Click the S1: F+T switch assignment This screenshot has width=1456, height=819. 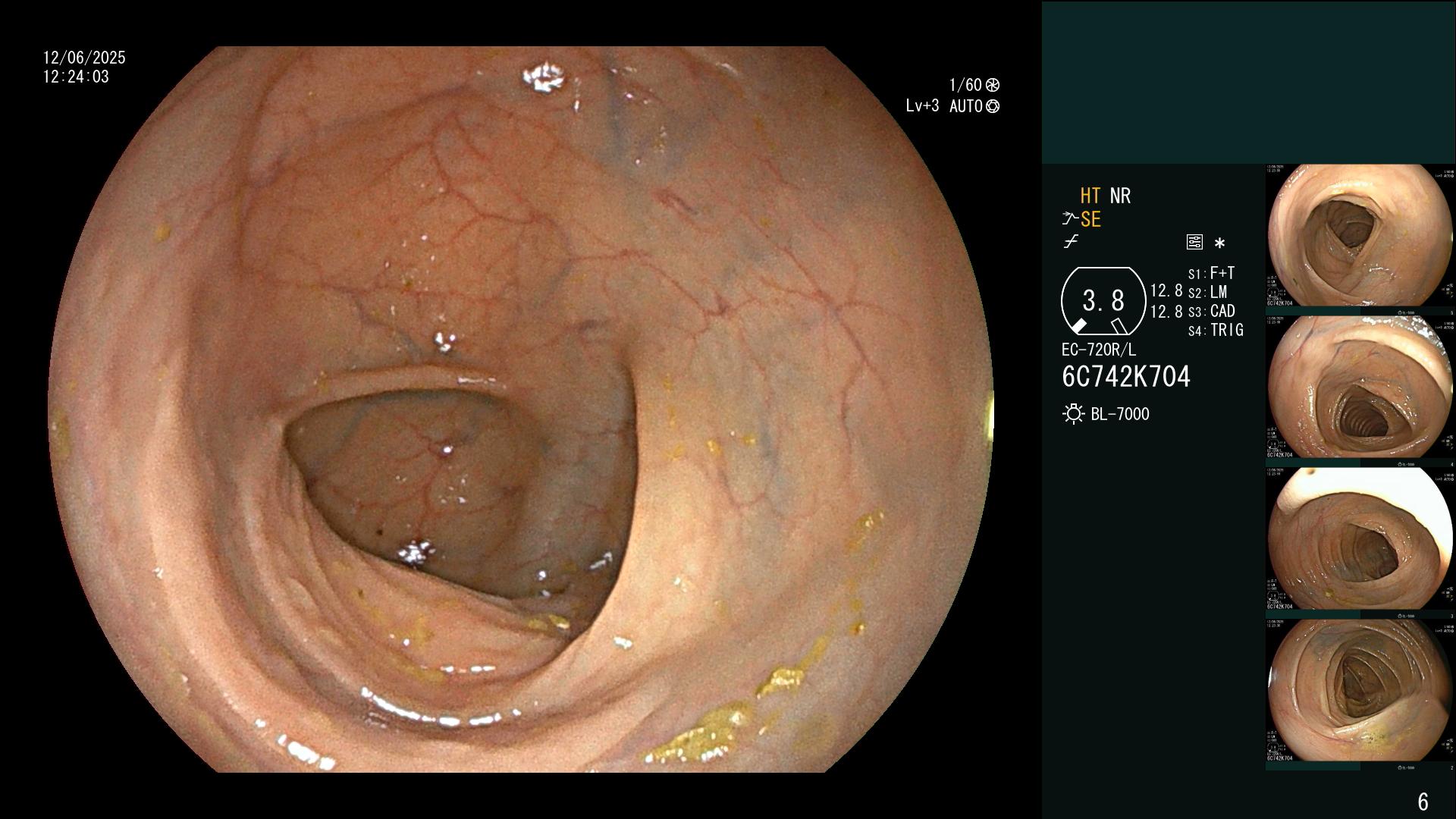1212,273
